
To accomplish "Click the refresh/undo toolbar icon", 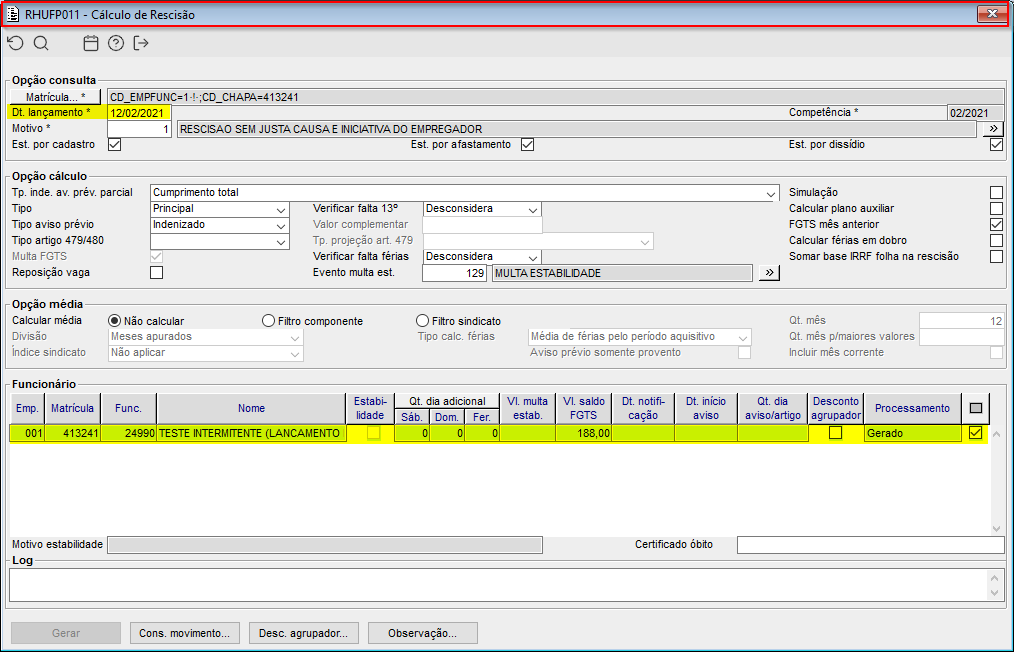I will pyautogui.click(x=16, y=43).
